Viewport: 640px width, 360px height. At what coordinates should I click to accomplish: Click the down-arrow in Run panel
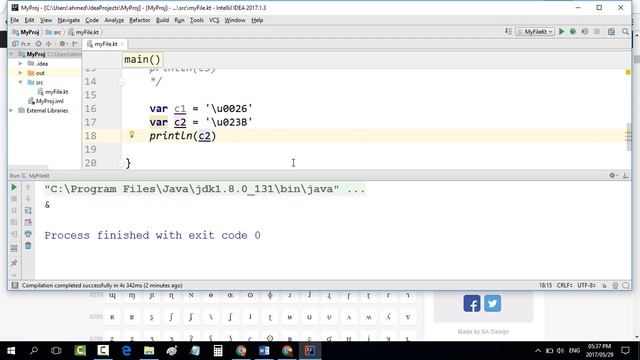click(x=28, y=199)
